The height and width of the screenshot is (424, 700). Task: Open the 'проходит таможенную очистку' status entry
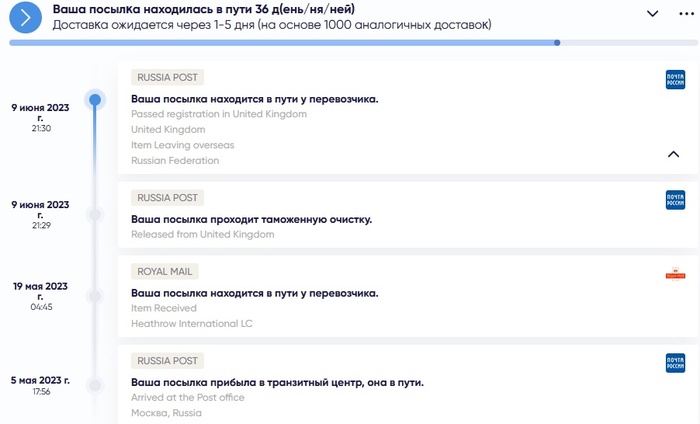coord(251,219)
